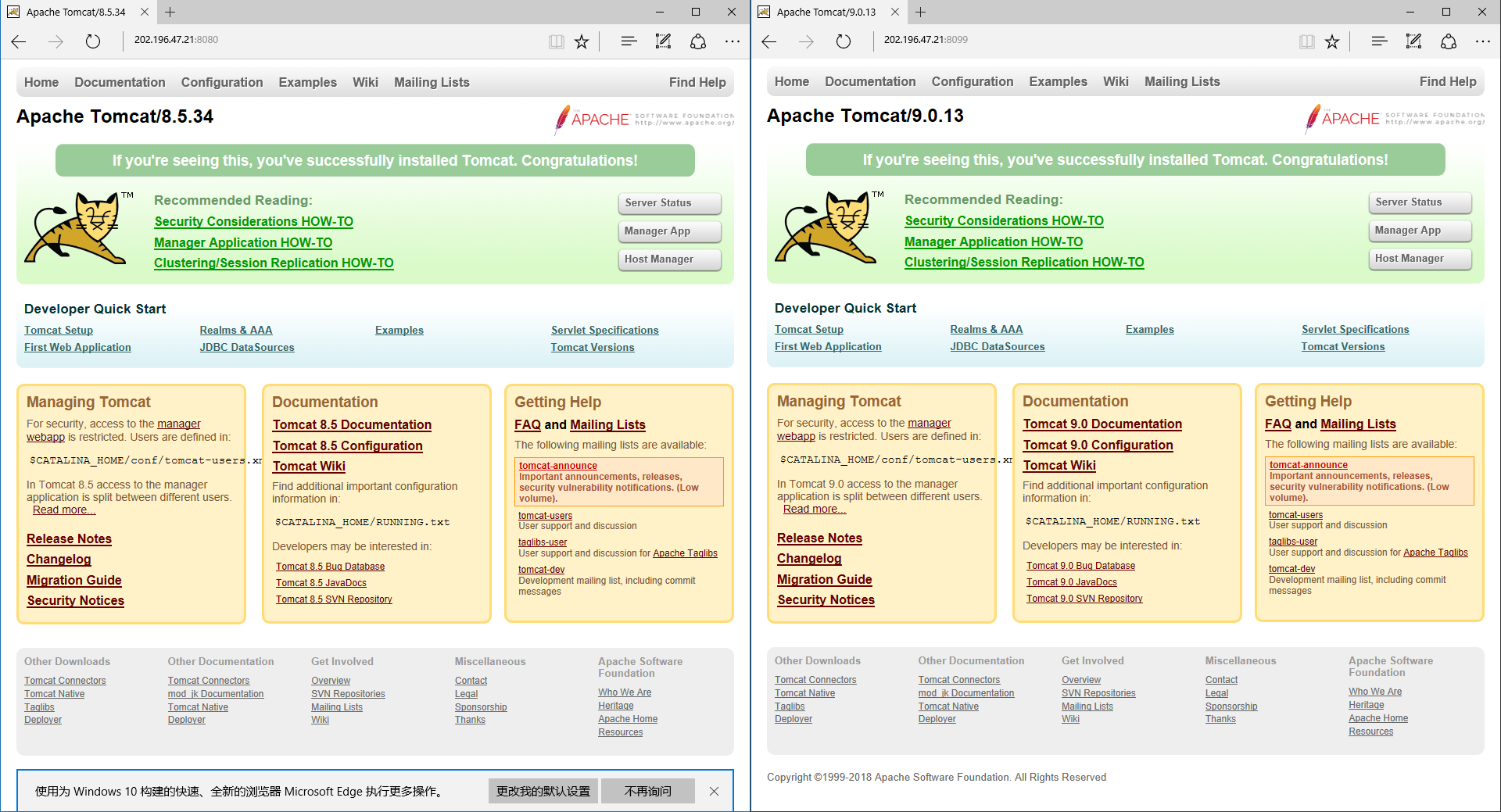Click Share icon in Tomcat 9.0.13 window

[1449, 41]
